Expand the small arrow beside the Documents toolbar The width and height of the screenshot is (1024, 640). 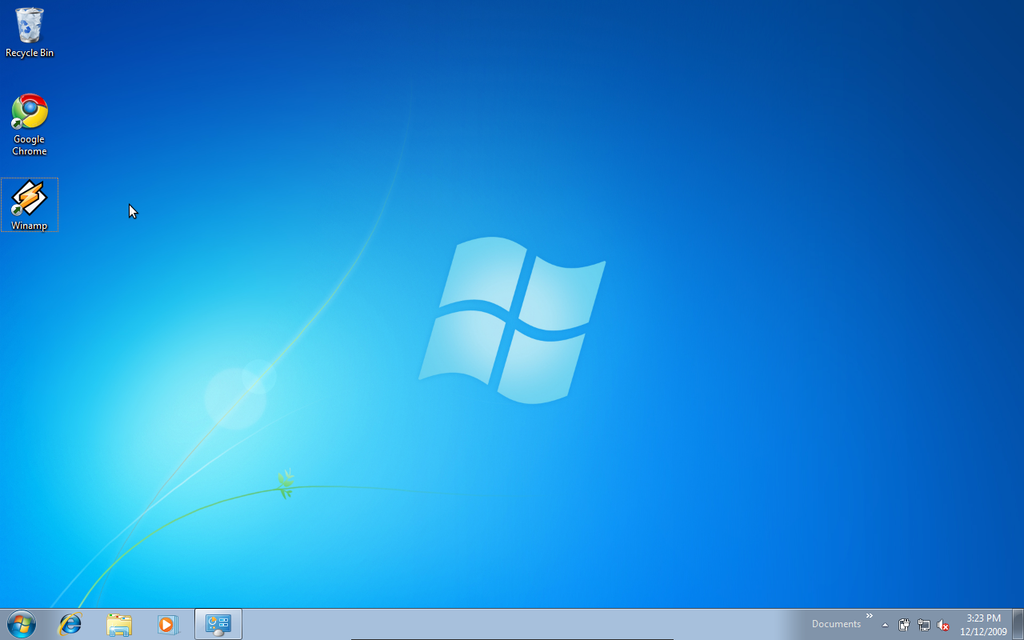[868, 615]
